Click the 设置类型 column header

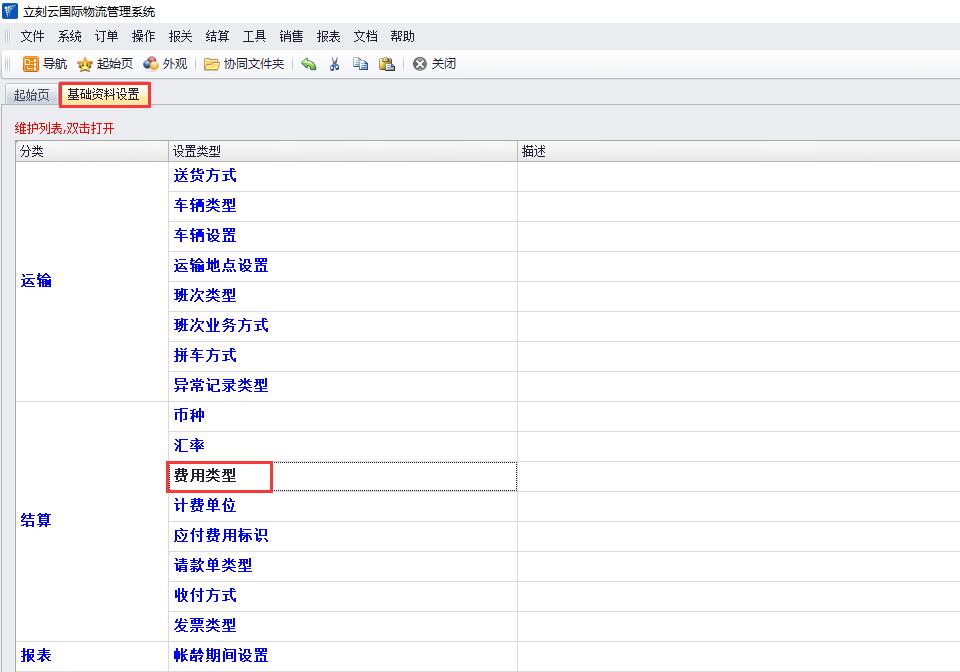click(197, 152)
